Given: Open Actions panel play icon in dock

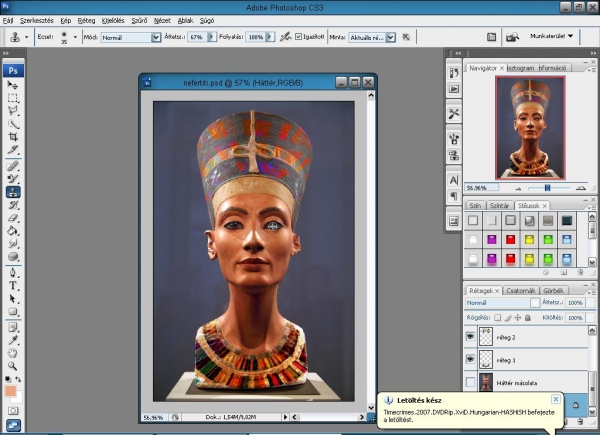Looking at the screenshot, I should click(454, 89).
